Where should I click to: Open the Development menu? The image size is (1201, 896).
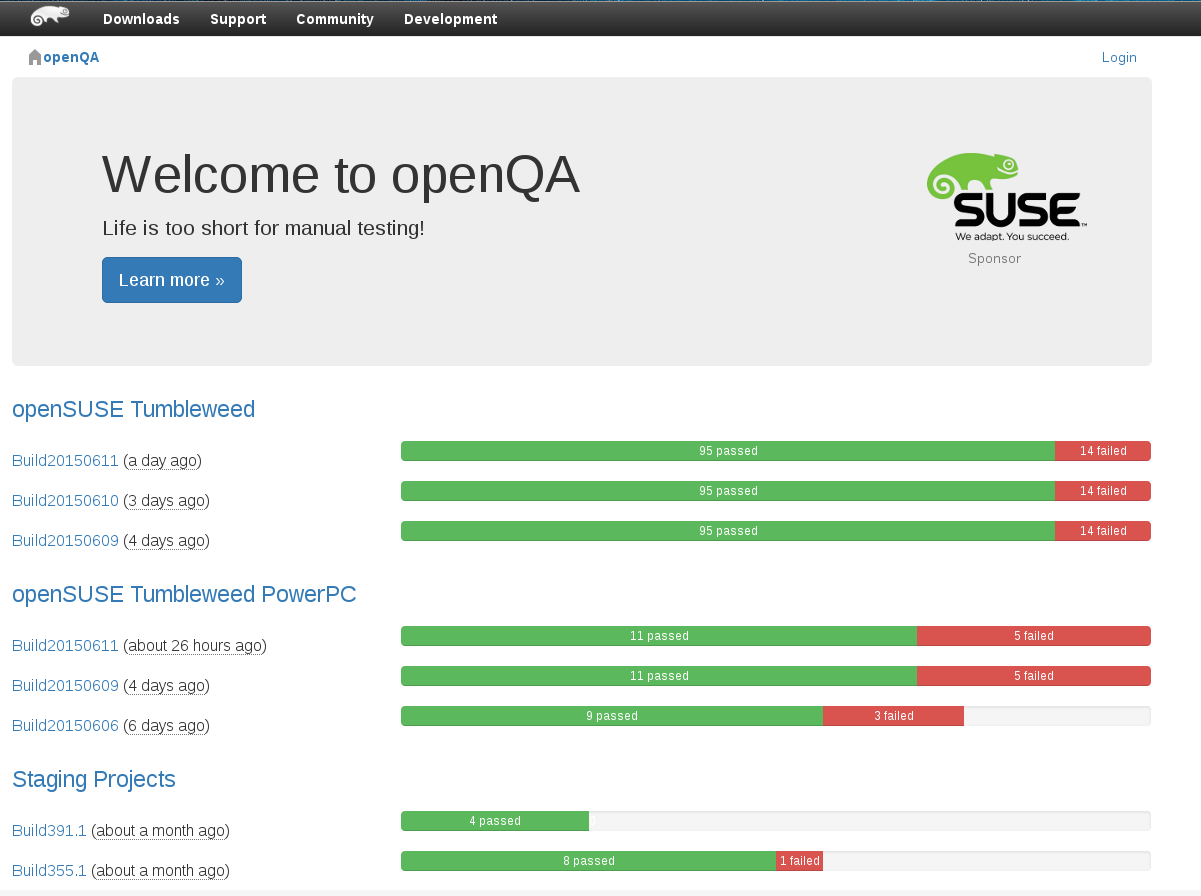(x=450, y=19)
